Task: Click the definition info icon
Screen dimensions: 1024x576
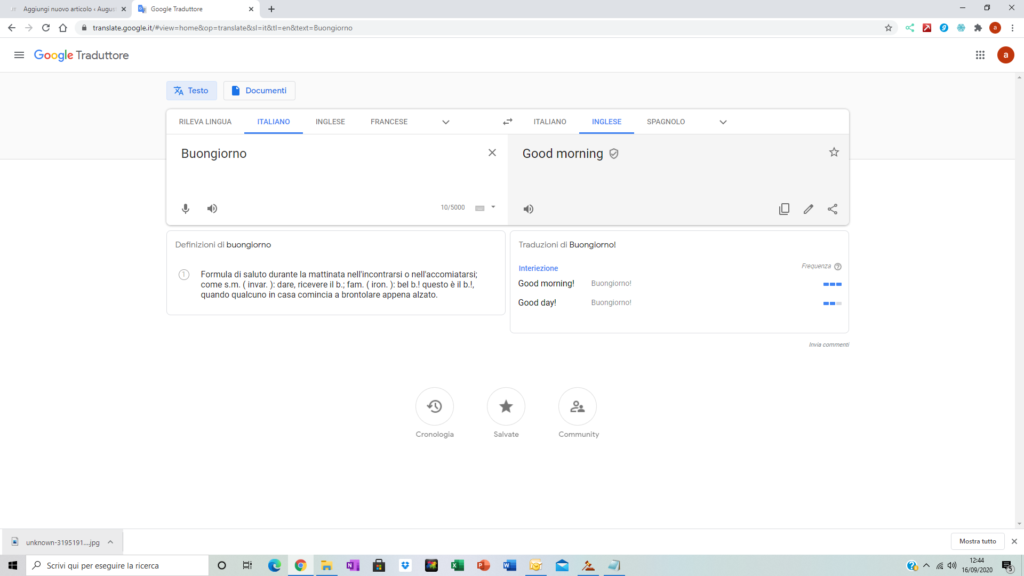Action: pos(184,275)
